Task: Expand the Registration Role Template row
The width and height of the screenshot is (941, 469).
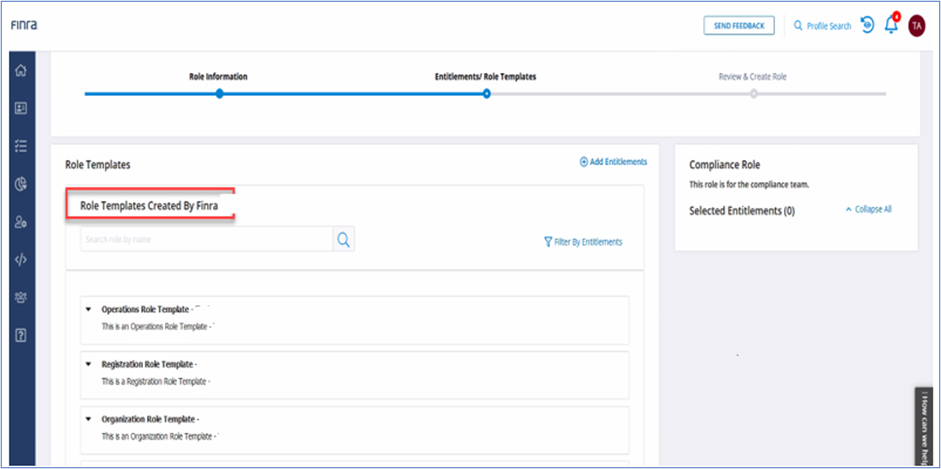Action: 88,364
